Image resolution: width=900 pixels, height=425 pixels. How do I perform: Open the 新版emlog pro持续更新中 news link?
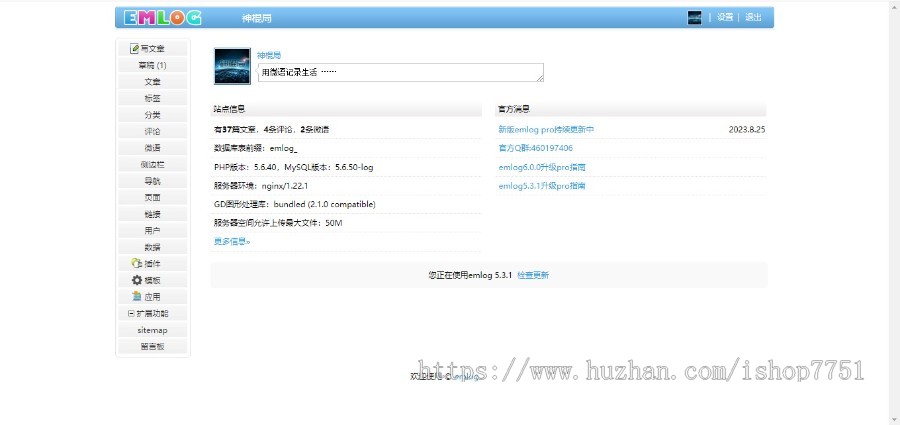tap(546, 130)
